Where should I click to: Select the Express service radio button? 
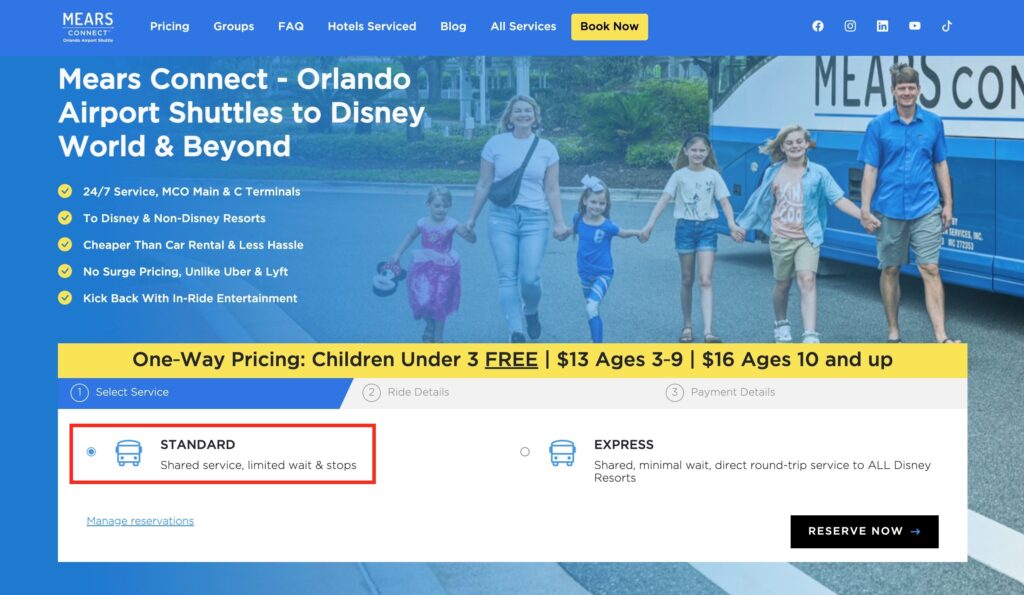(x=525, y=452)
